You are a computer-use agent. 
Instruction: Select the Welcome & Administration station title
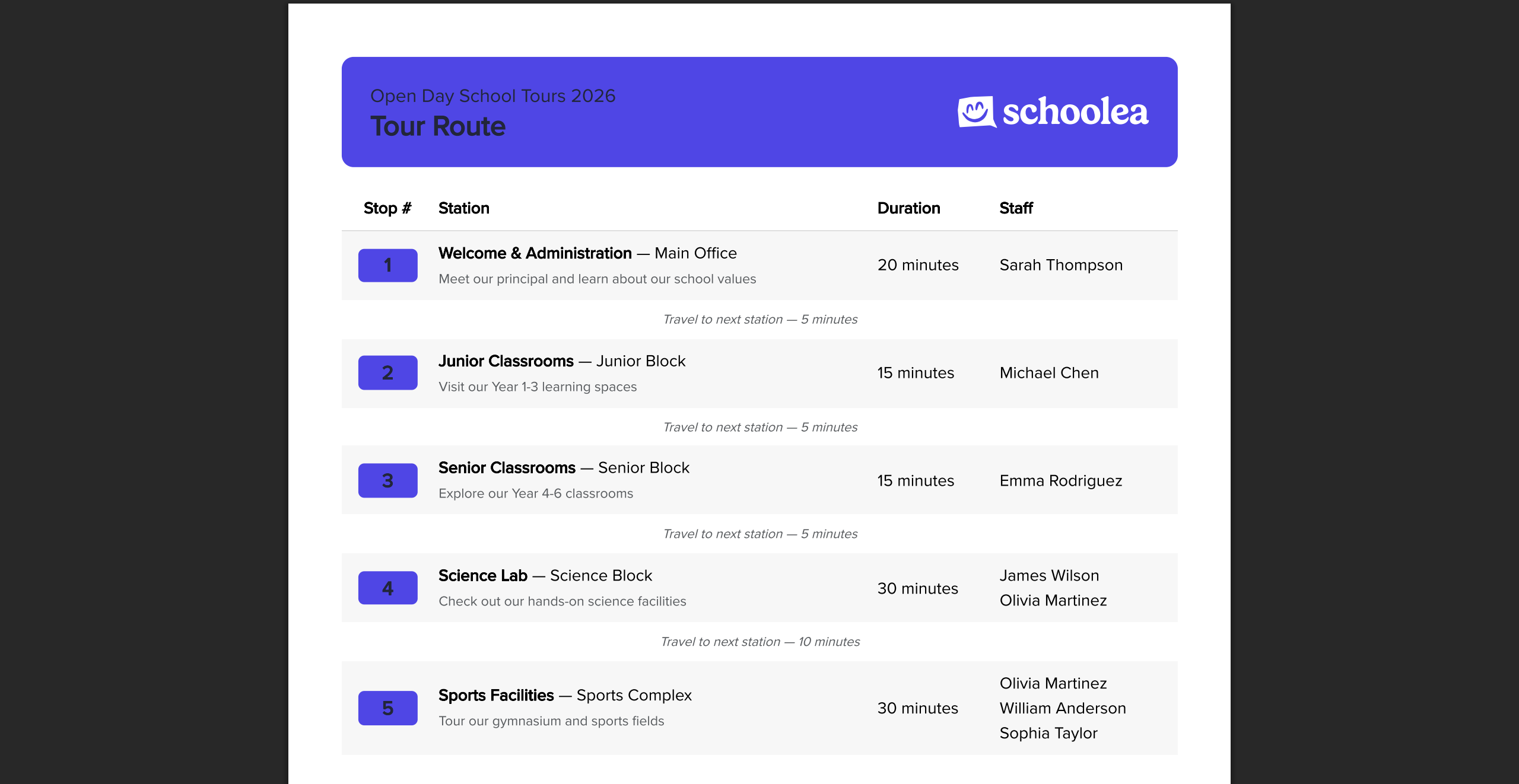tap(535, 253)
